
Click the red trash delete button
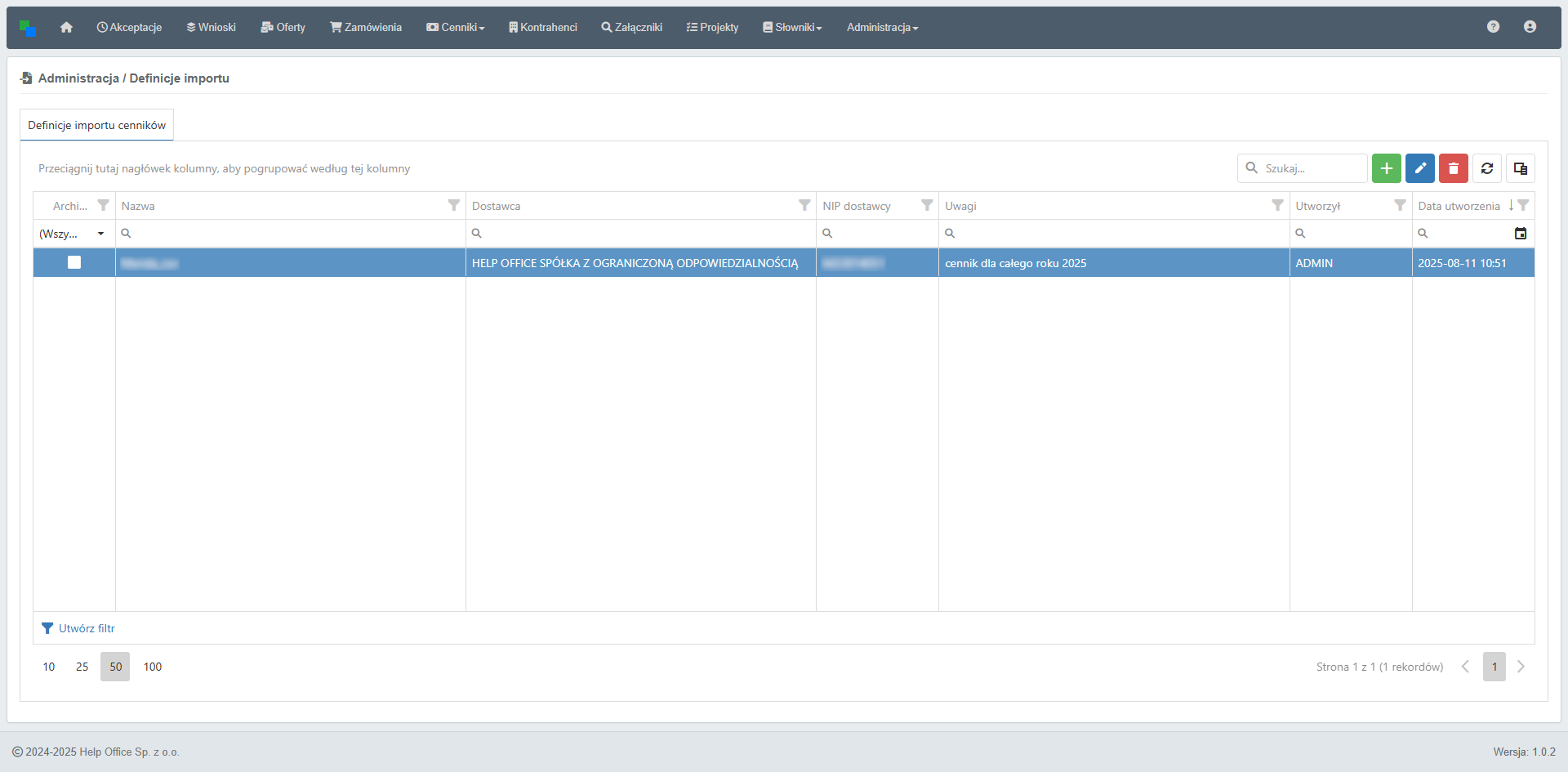tap(1454, 168)
